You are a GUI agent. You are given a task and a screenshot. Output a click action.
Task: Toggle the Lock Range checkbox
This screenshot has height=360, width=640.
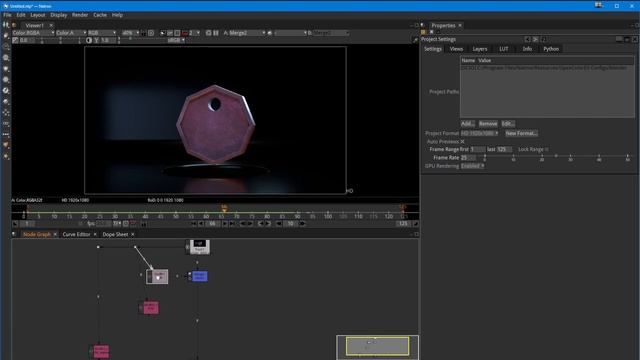coord(547,149)
